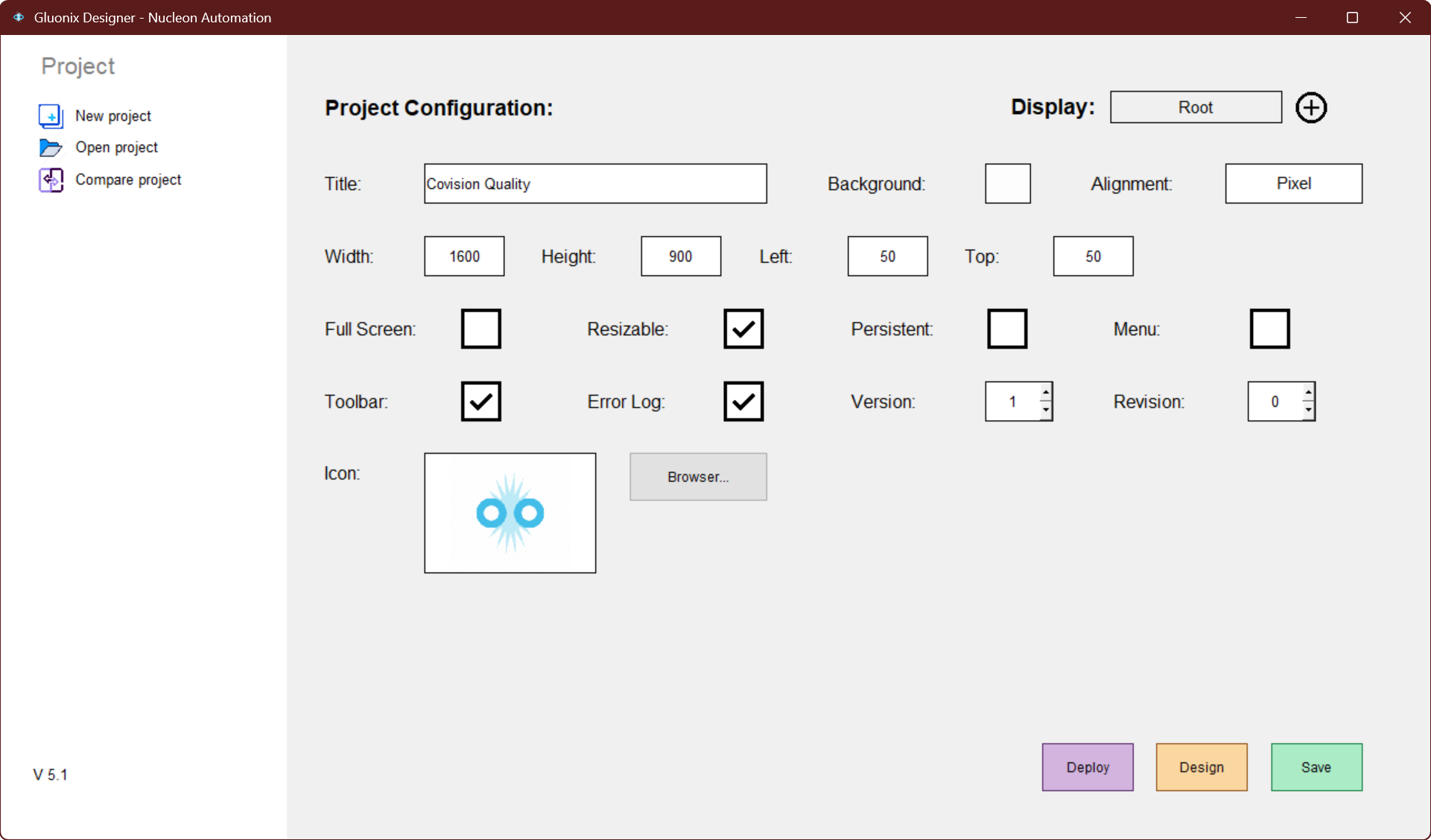Tick the Persistent checkbox
Screen dimensions: 1431x840
click(x=1006, y=328)
